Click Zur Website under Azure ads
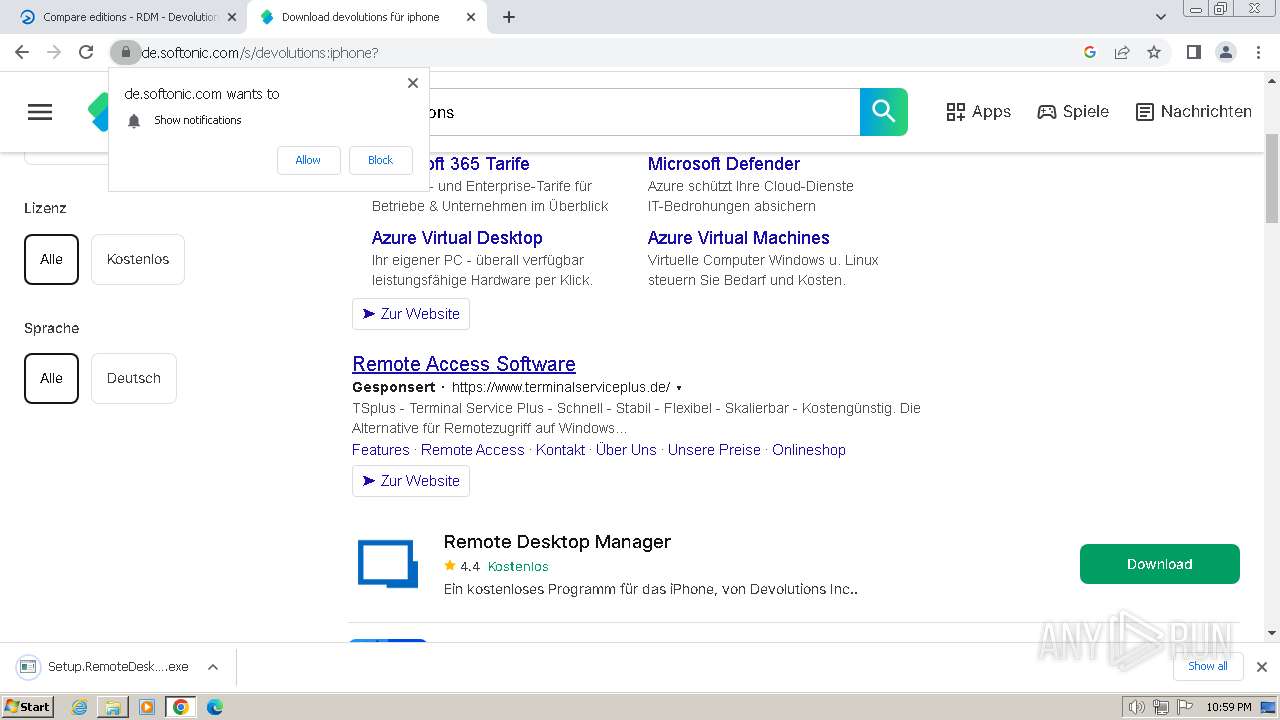 click(411, 314)
